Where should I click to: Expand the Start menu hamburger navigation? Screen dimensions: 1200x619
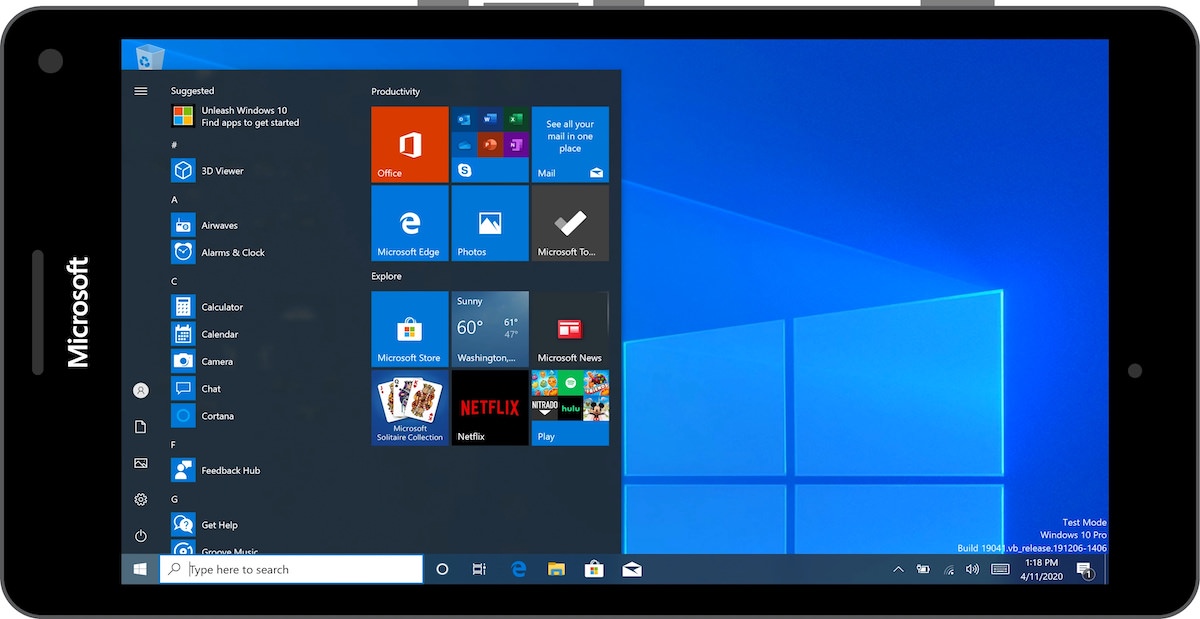pos(141,91)
